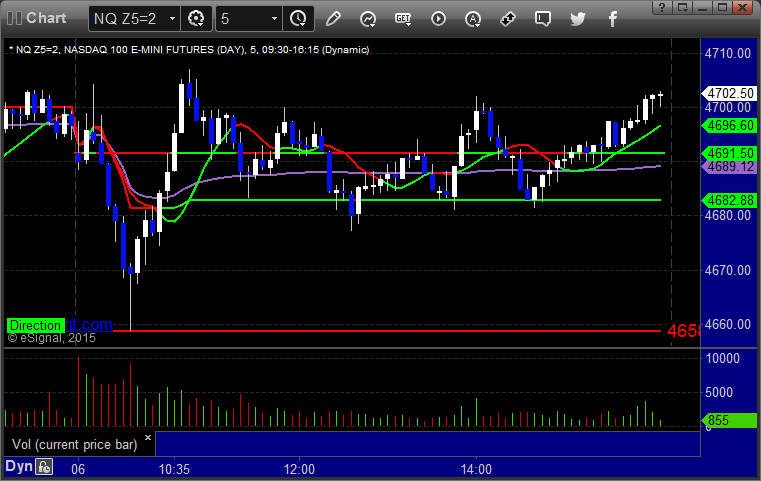The height and width of the screenshot is (481, 761).
Task: Click the play button replay icon
Action: (438, 18)
